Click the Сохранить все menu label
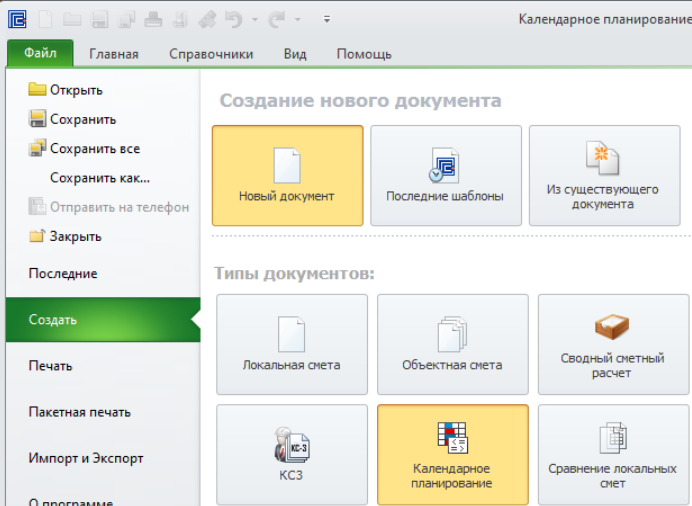The image size is (692, 506). [x=95, y=149]
